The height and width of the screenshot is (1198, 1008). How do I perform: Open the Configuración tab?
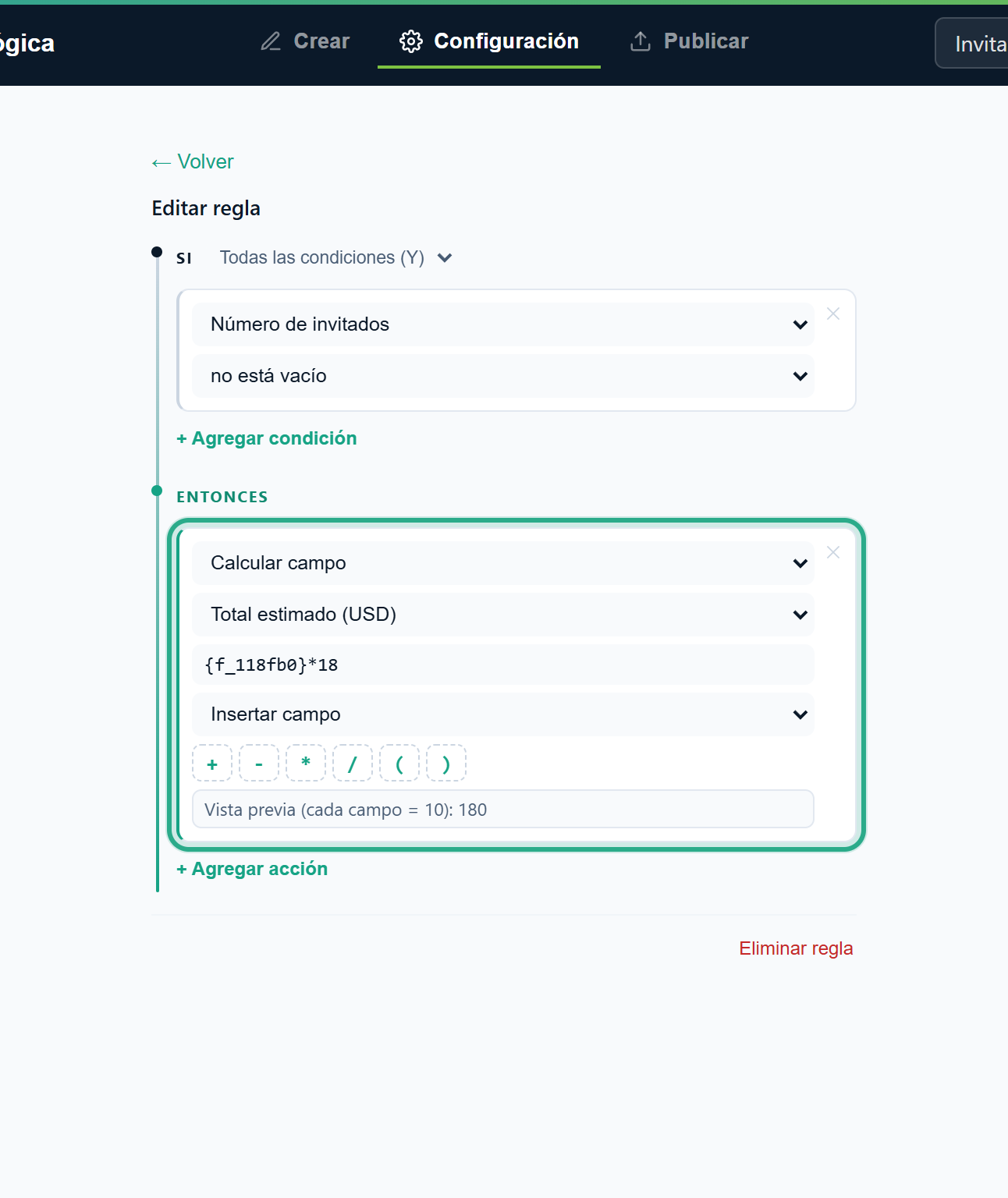489,41
